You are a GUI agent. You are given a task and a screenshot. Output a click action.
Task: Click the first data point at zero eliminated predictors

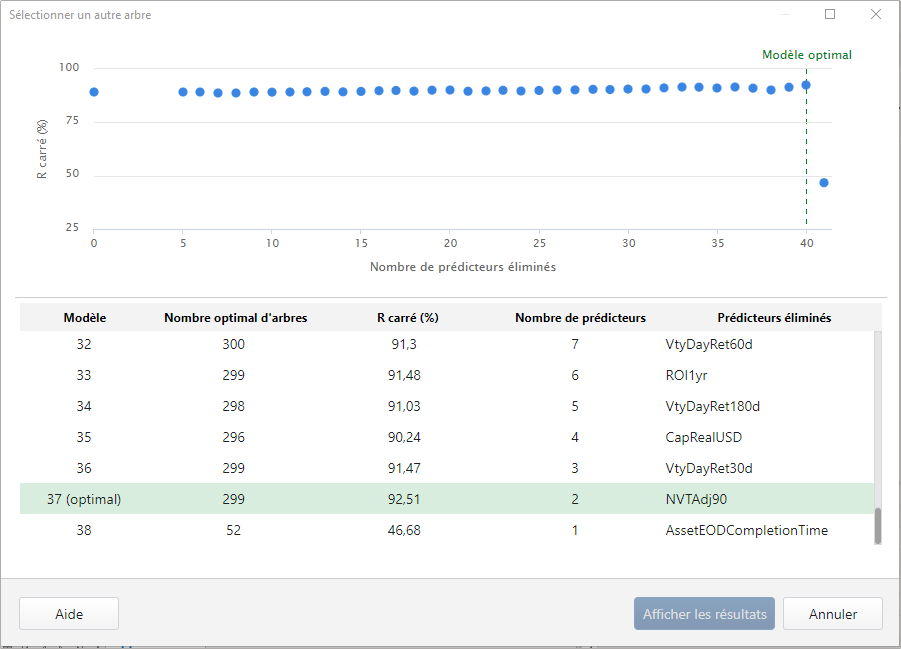point(93,91)
